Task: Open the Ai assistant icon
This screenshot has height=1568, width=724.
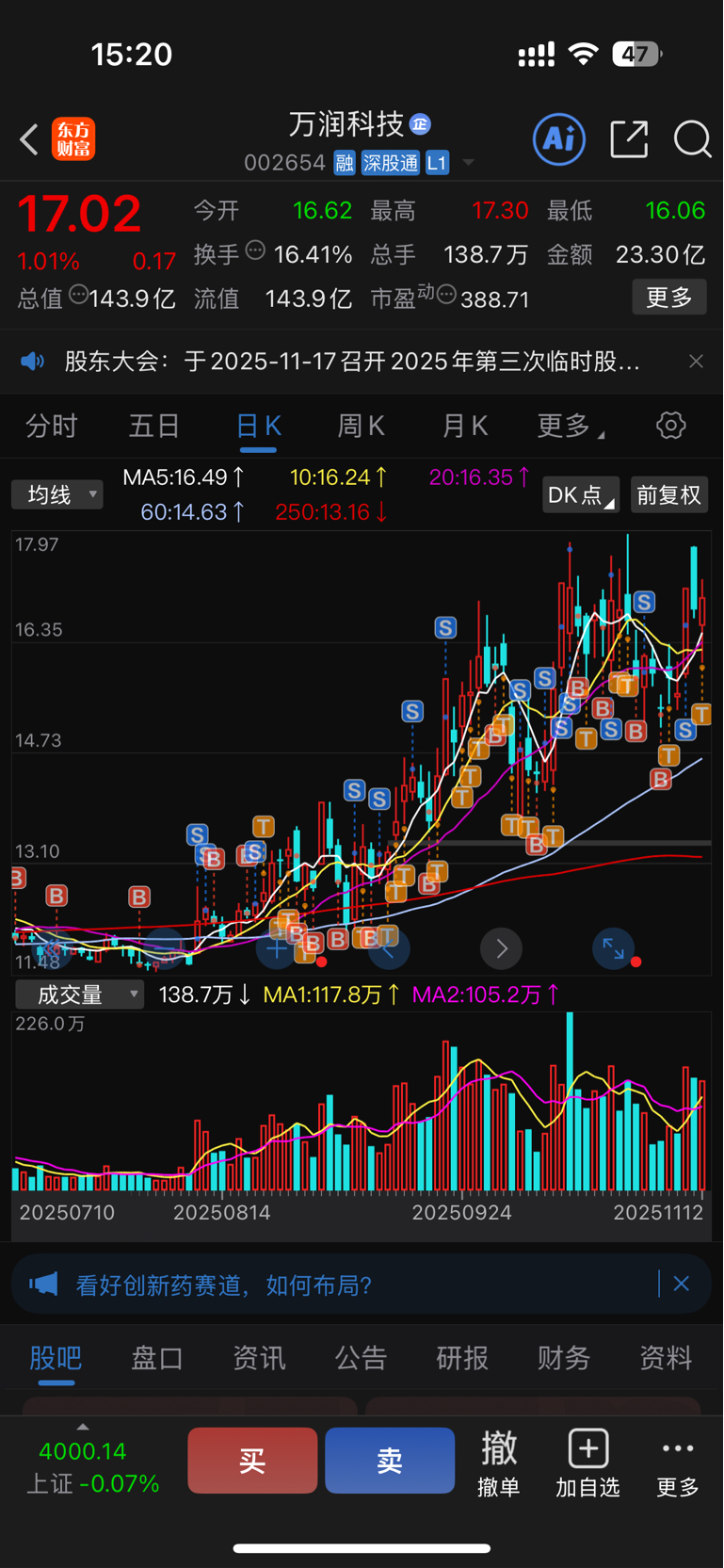Action: pos(559,139)
